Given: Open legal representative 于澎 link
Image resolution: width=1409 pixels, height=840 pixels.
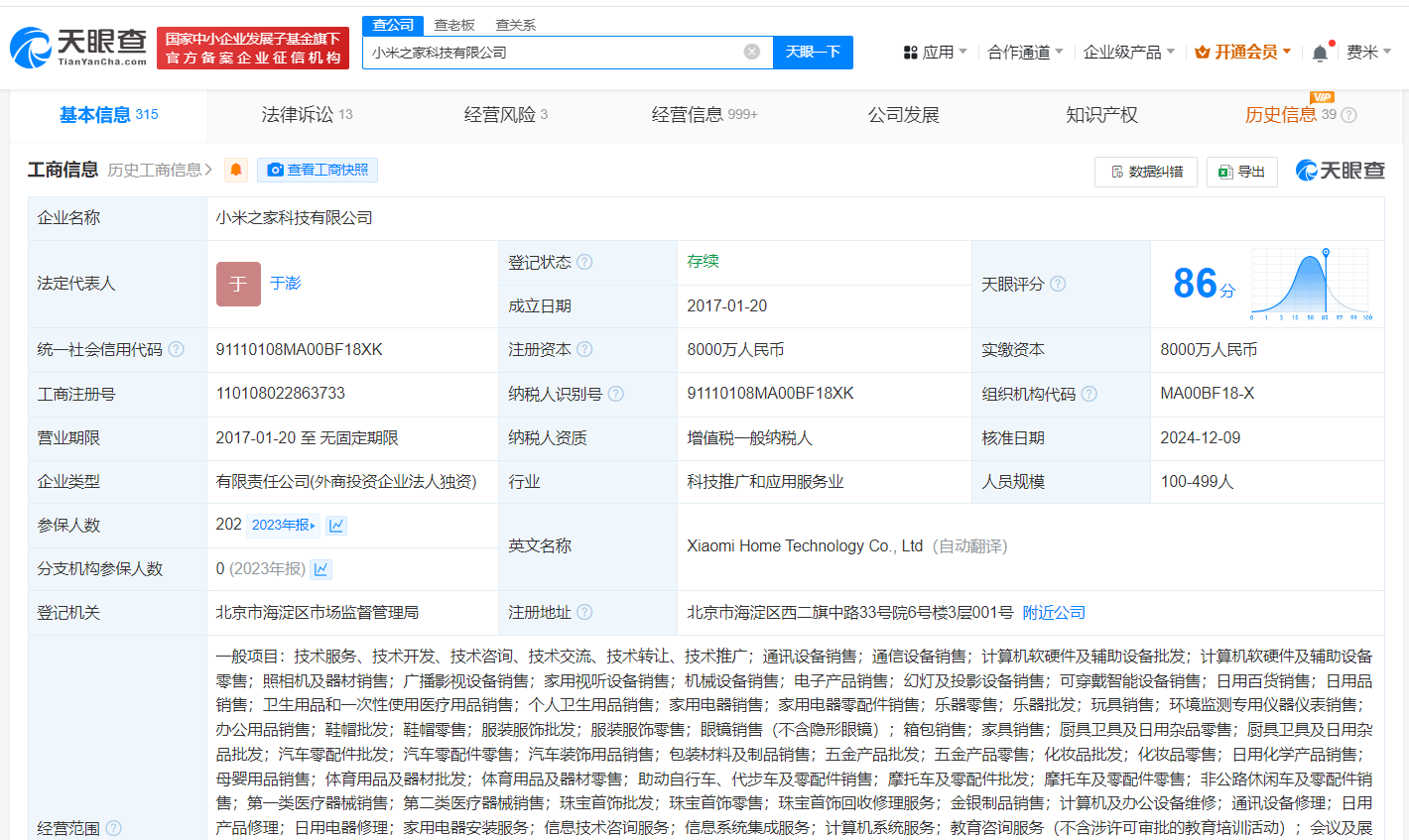Looking at the screenshot, I should click(286, 284).
